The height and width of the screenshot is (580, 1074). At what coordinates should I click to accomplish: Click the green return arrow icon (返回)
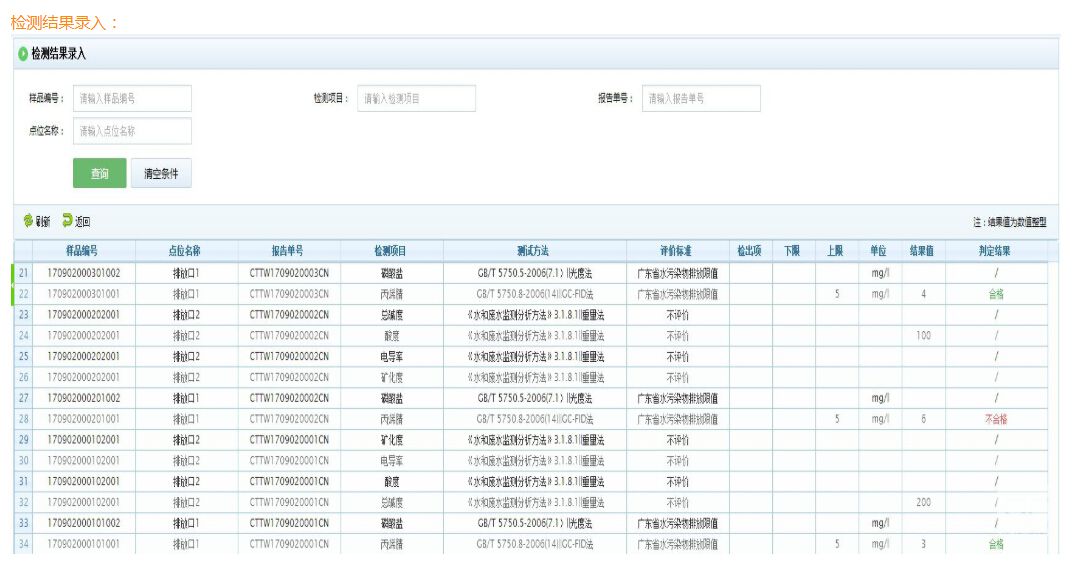[68, 221]
